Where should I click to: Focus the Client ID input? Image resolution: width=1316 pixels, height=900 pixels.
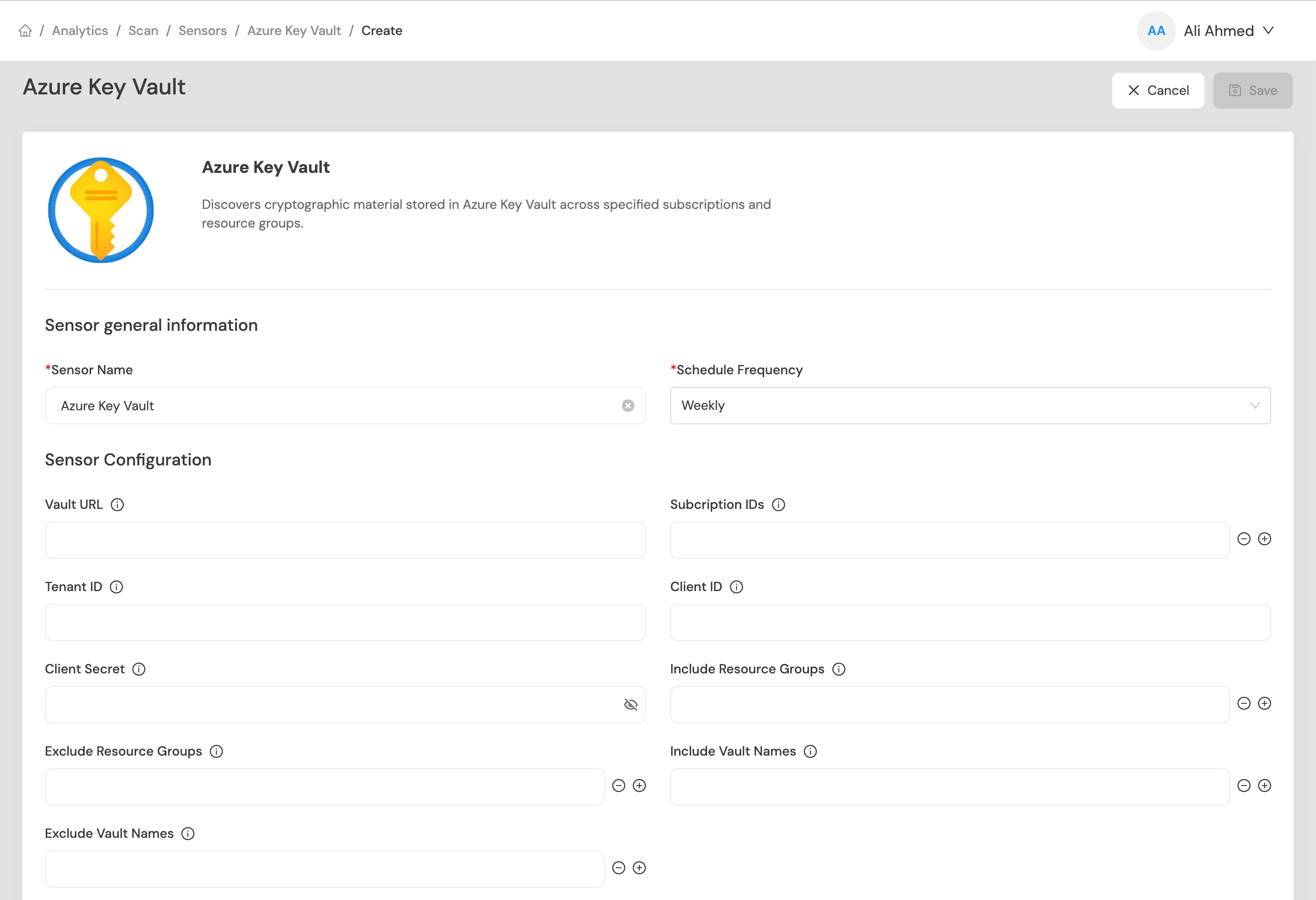click(970, 622)
